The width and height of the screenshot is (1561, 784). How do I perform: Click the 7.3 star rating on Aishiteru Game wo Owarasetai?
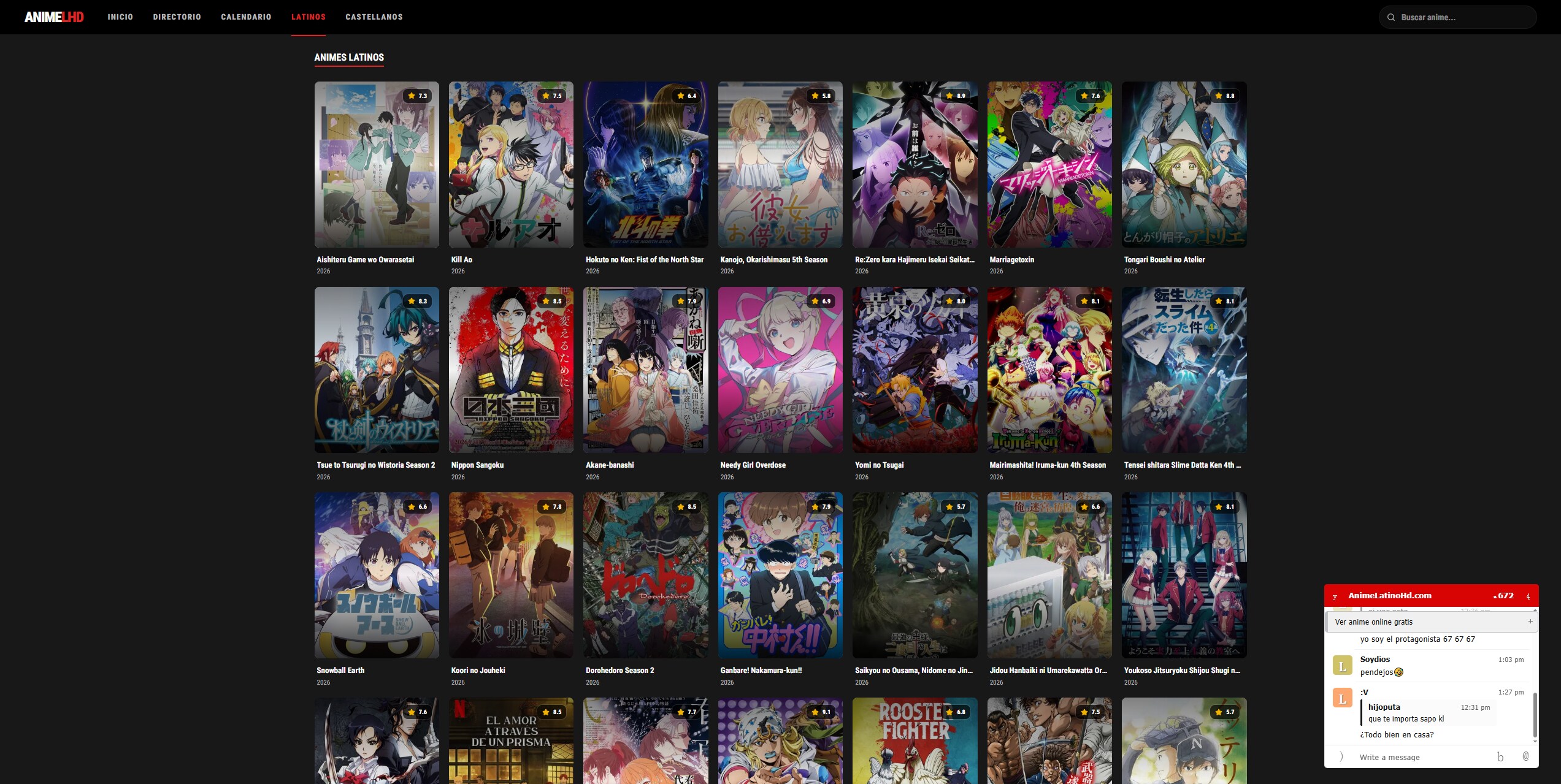(418, 96)
